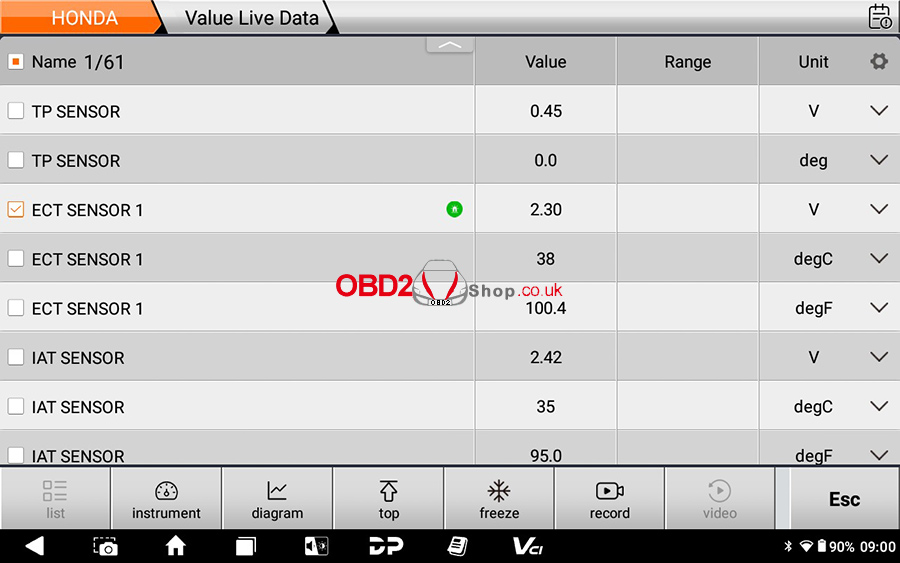The image size is (900, 563).
Task: Open the report notes icon
Action: click(x=457, y=546)
